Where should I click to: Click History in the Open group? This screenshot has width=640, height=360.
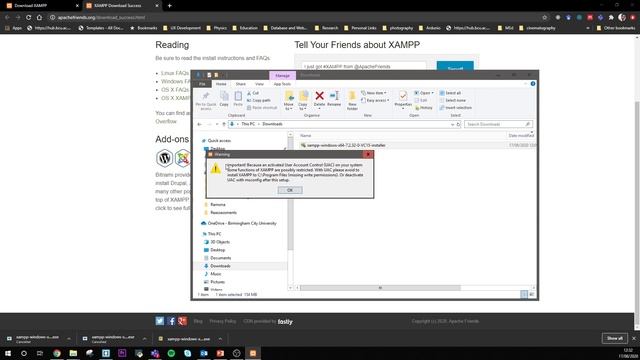[x=424, y=108]
